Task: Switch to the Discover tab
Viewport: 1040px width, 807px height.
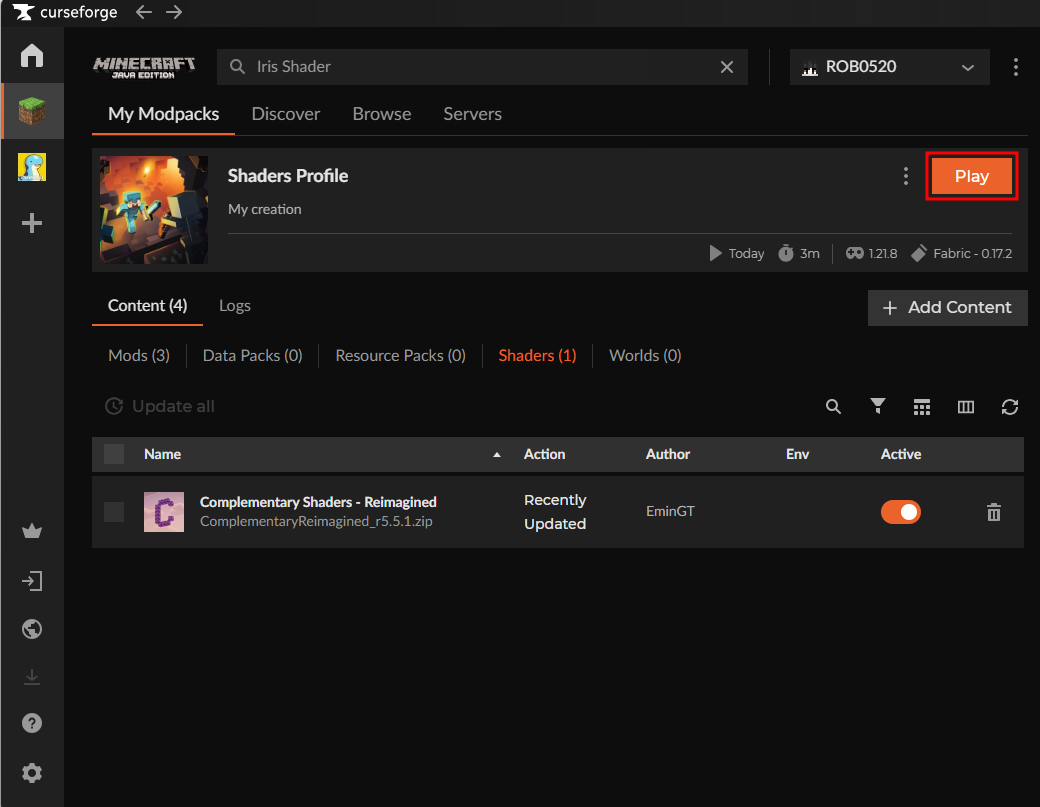Action: (x=286, y=114)
